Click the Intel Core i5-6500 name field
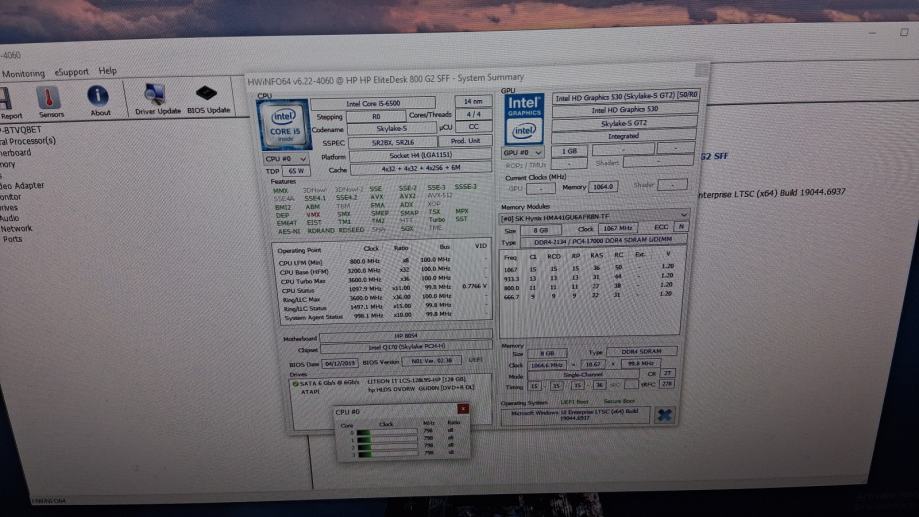Screen dimensions: 919x517 coord(373,103)
